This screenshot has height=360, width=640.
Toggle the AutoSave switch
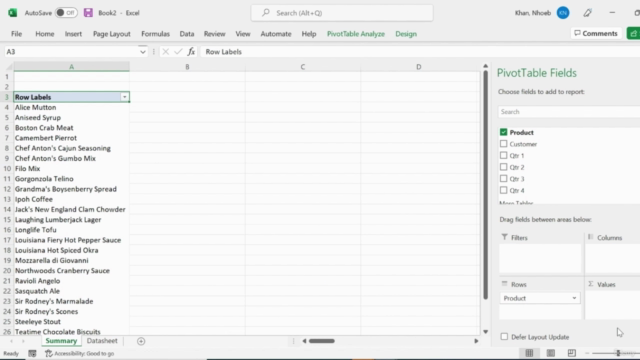66,13
